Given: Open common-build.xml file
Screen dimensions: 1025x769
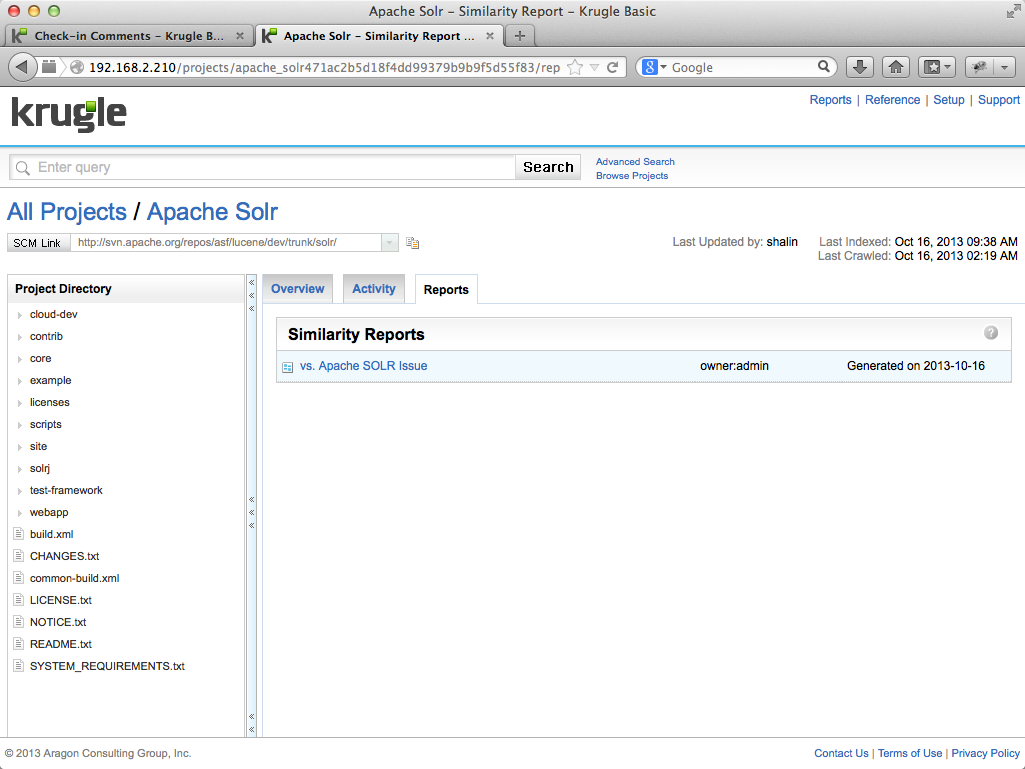Looking at the screenshot, I should point(75,578).
